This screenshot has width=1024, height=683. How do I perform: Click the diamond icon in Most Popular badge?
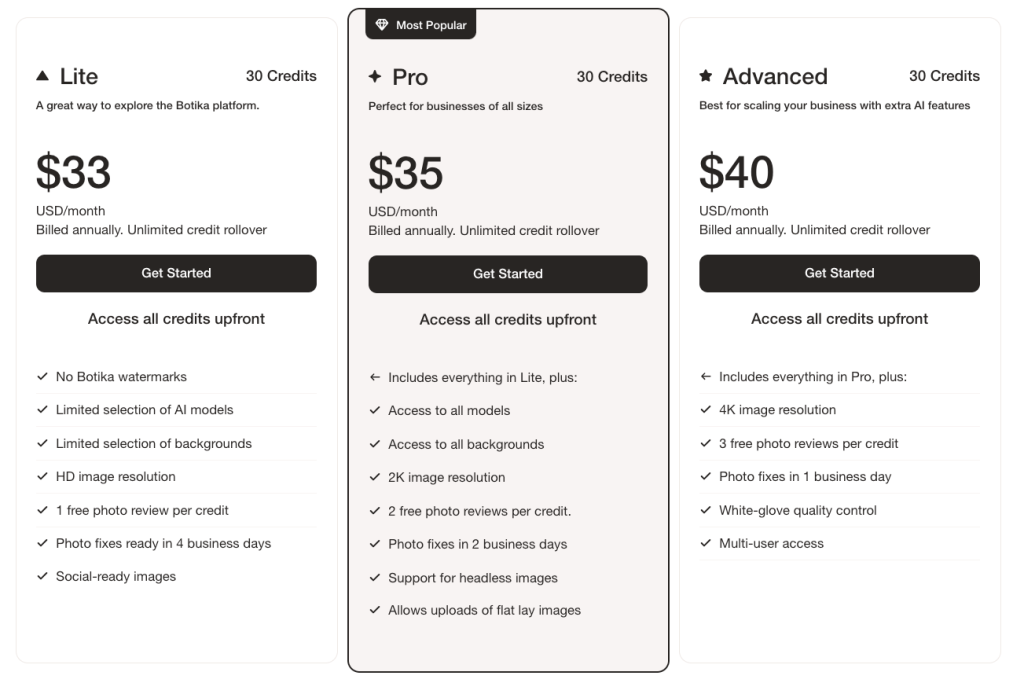click(x=382, y=24)
